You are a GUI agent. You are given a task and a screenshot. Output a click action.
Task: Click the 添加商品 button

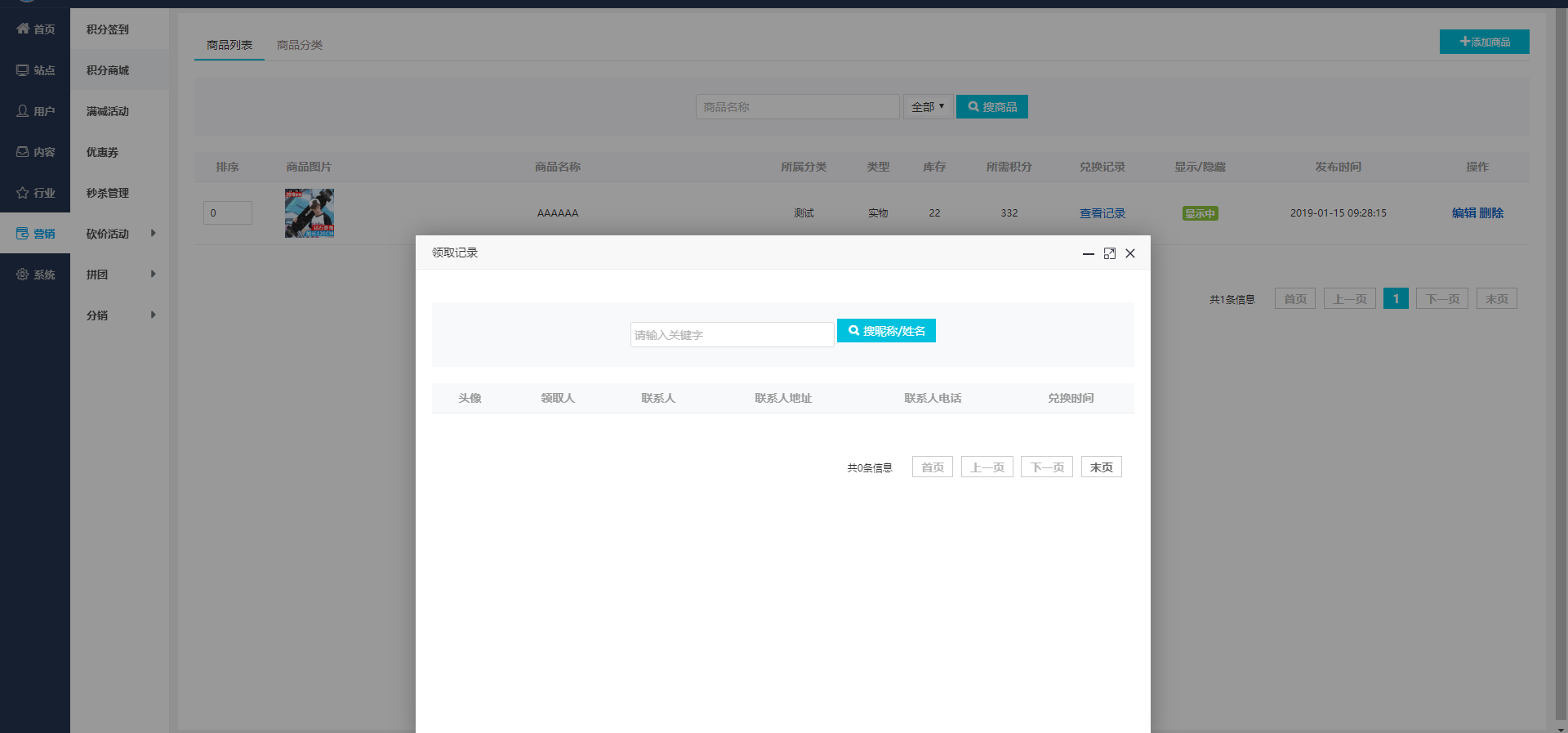pos(1484,42)
